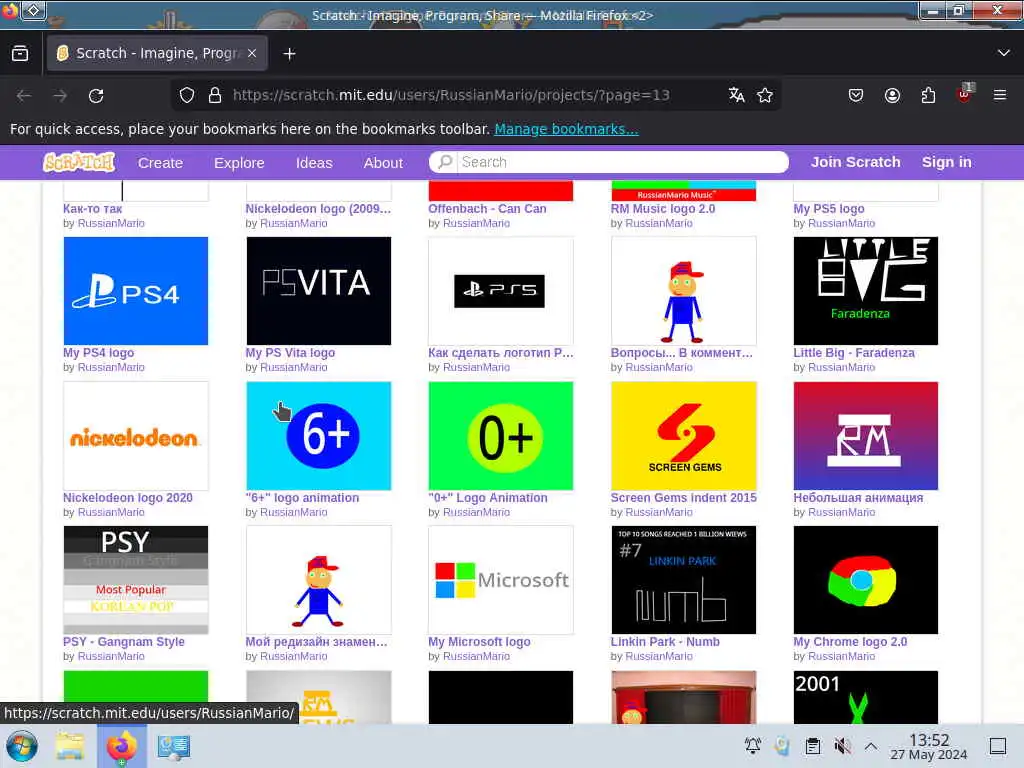Open the My PS Vita logo title link
The height and width of the screenshot is (768, 1024).
pyautogui.click(x=290, y=353)
